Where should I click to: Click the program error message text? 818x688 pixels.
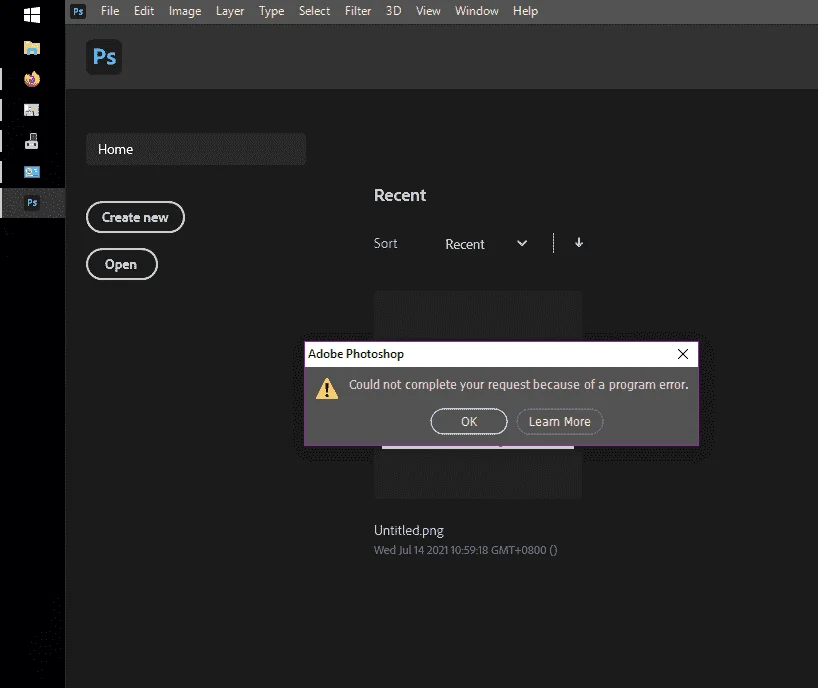click(x=519, y=385)
